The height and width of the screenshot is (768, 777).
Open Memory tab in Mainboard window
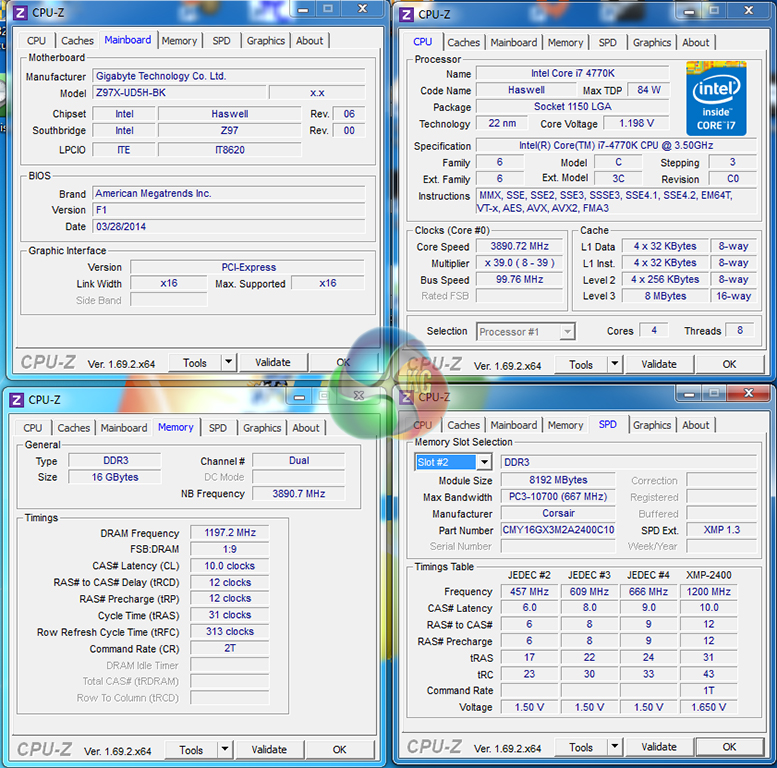click(x=179, y=41)
